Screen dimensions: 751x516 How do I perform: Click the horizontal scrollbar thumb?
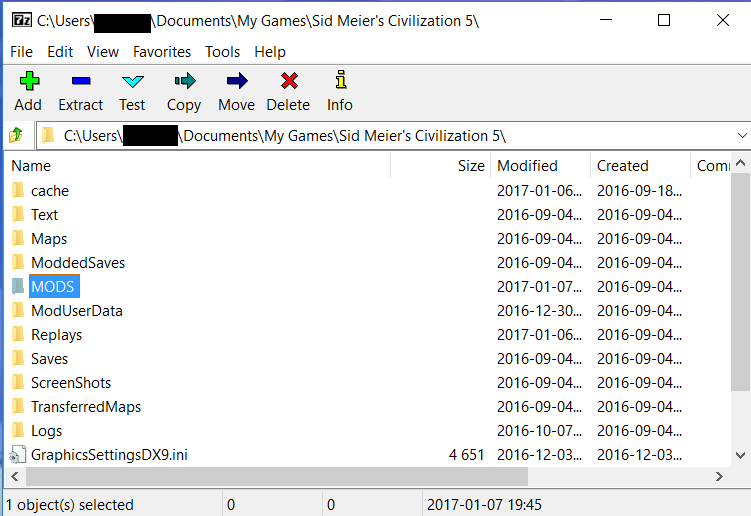(x=277, y=476)
